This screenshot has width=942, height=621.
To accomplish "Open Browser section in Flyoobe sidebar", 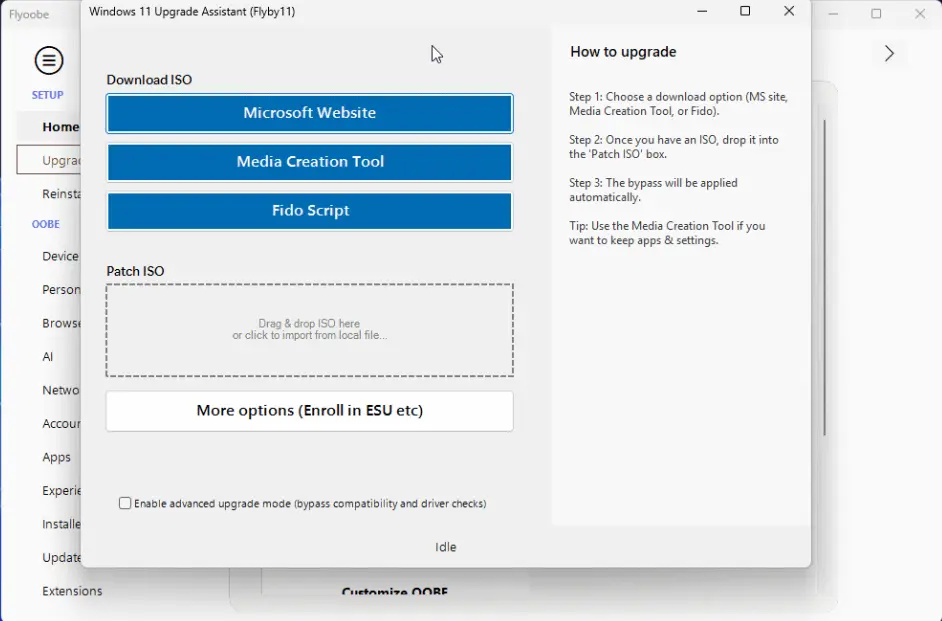I will click(x=61, y=323).
